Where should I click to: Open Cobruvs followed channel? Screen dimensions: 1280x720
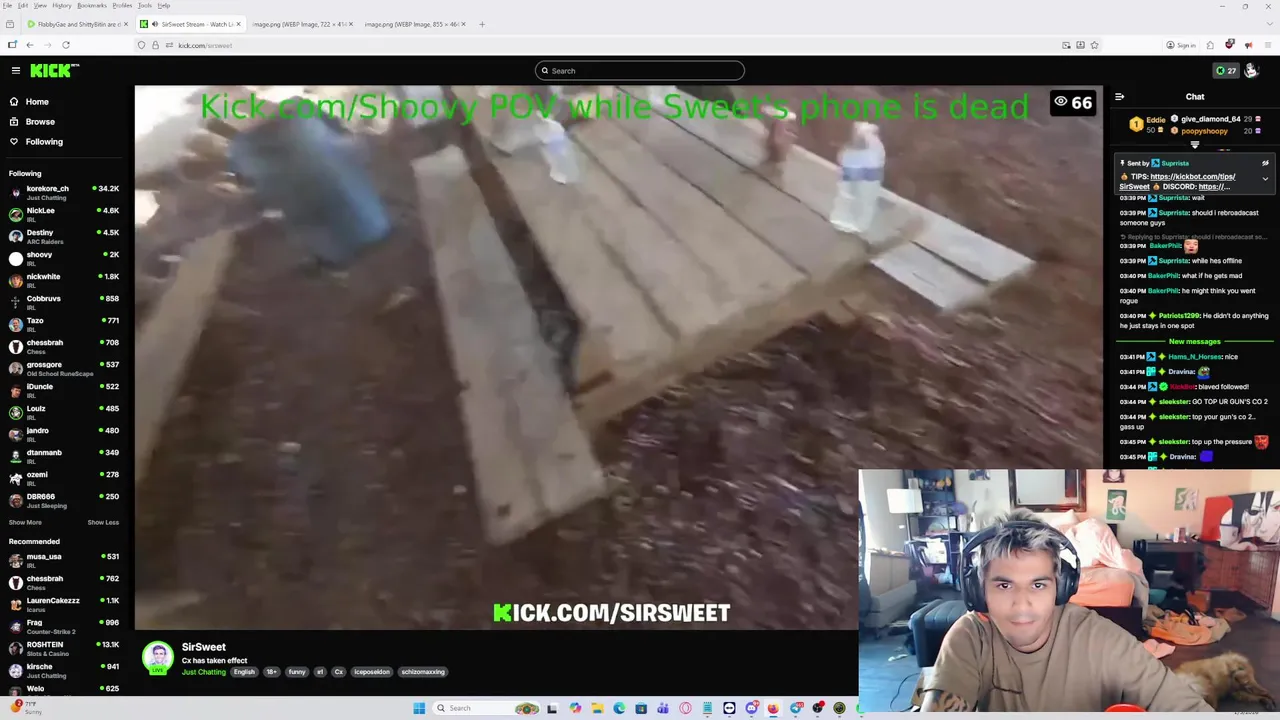[x=64, y=302]
